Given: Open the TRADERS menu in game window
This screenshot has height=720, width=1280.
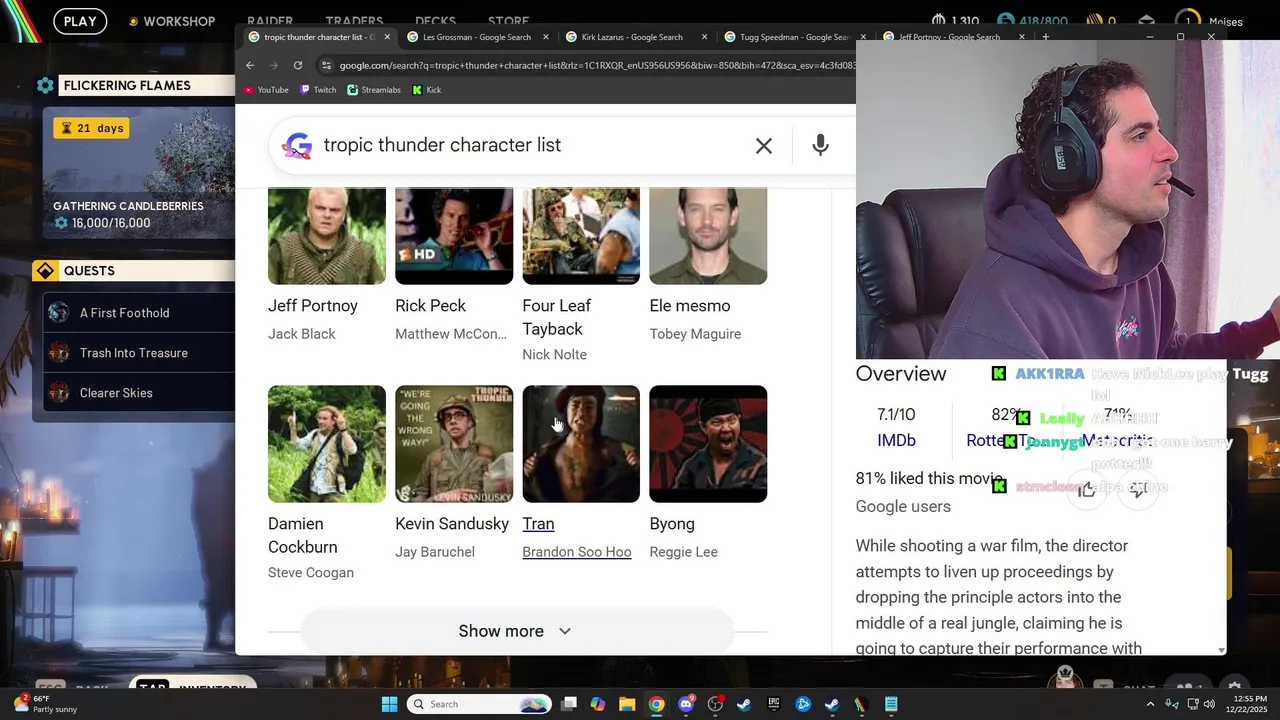Looking at the screenshot, I should click(x=354, y=21).
